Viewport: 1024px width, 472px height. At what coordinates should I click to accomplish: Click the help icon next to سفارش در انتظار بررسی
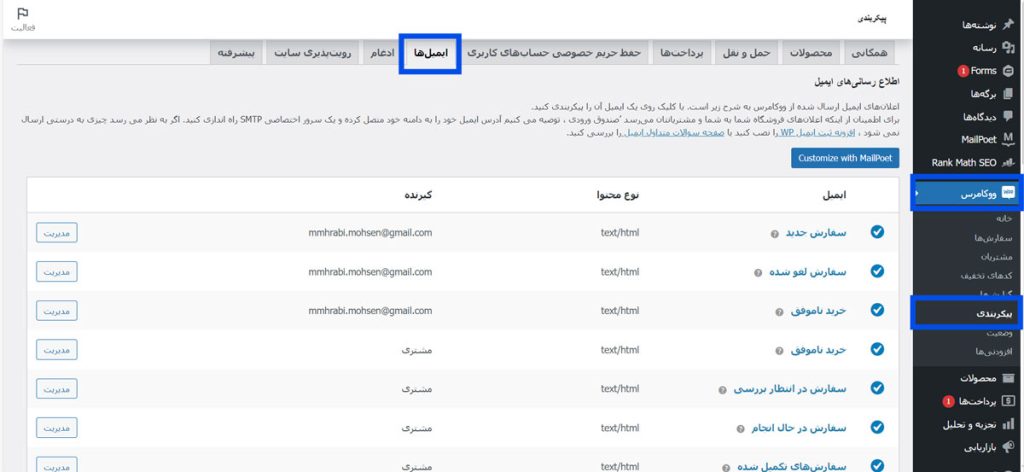722,390
